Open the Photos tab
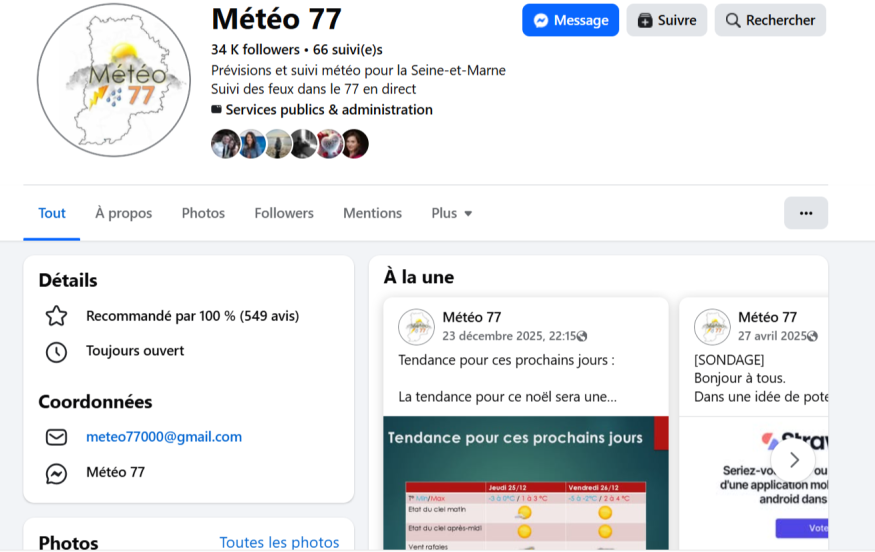The width and height of the screenshot is (875, 552). point(203,213)
